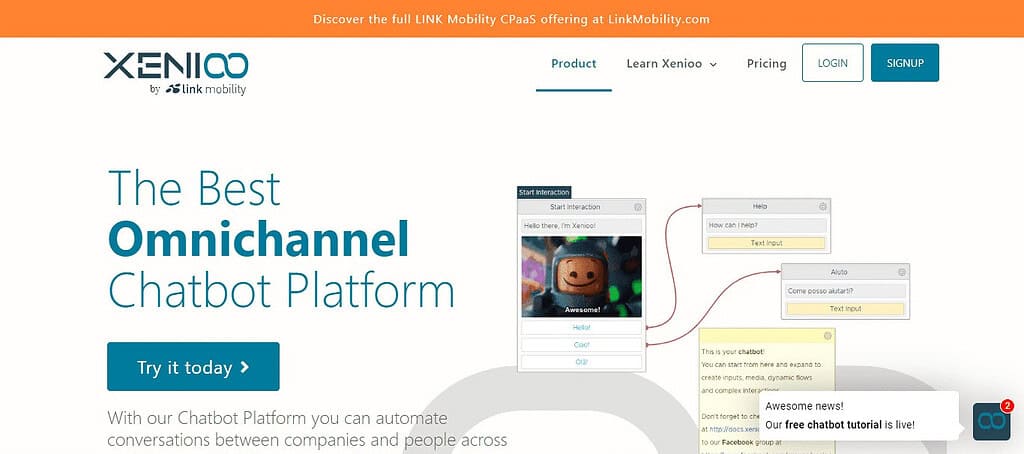The height and width of the screenshot is (454, 1024).
Task: Click the Hello! reply button in flow
Action: tap(581, 327)
